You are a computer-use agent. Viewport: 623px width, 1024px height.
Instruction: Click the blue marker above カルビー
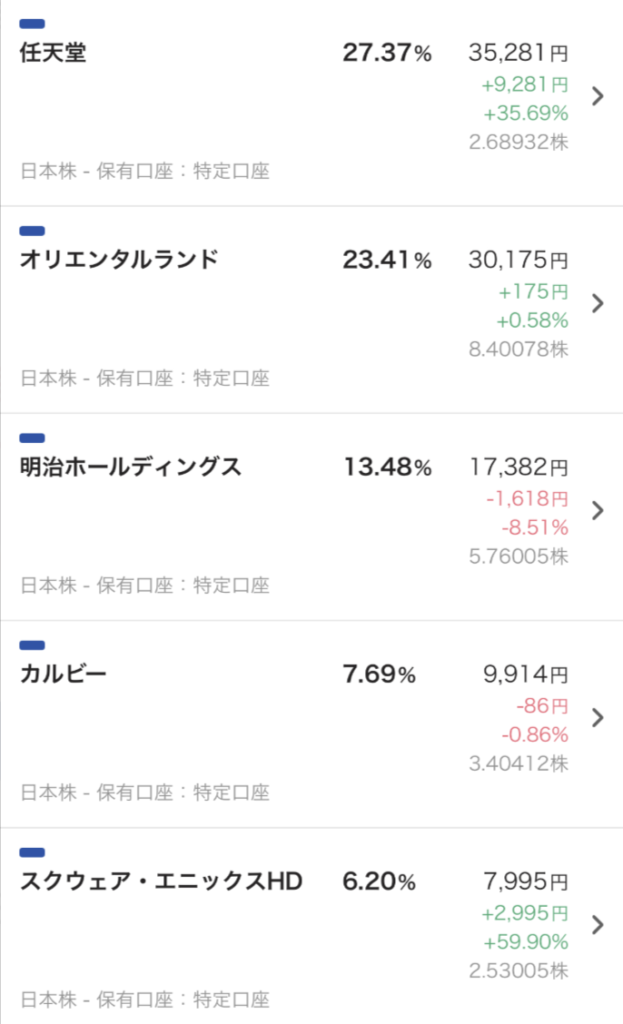tap(32, 645)
